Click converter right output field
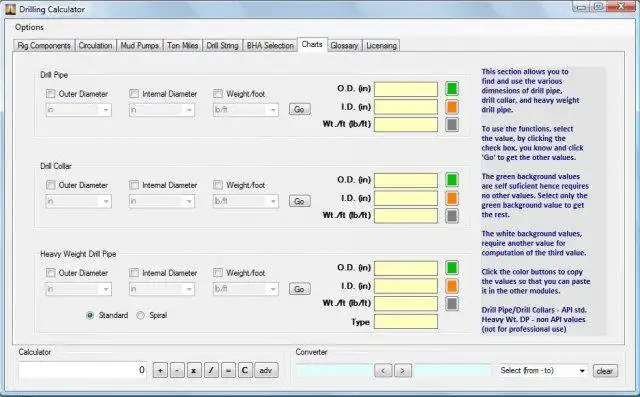The image size is (640, 397). click(452, 370)
